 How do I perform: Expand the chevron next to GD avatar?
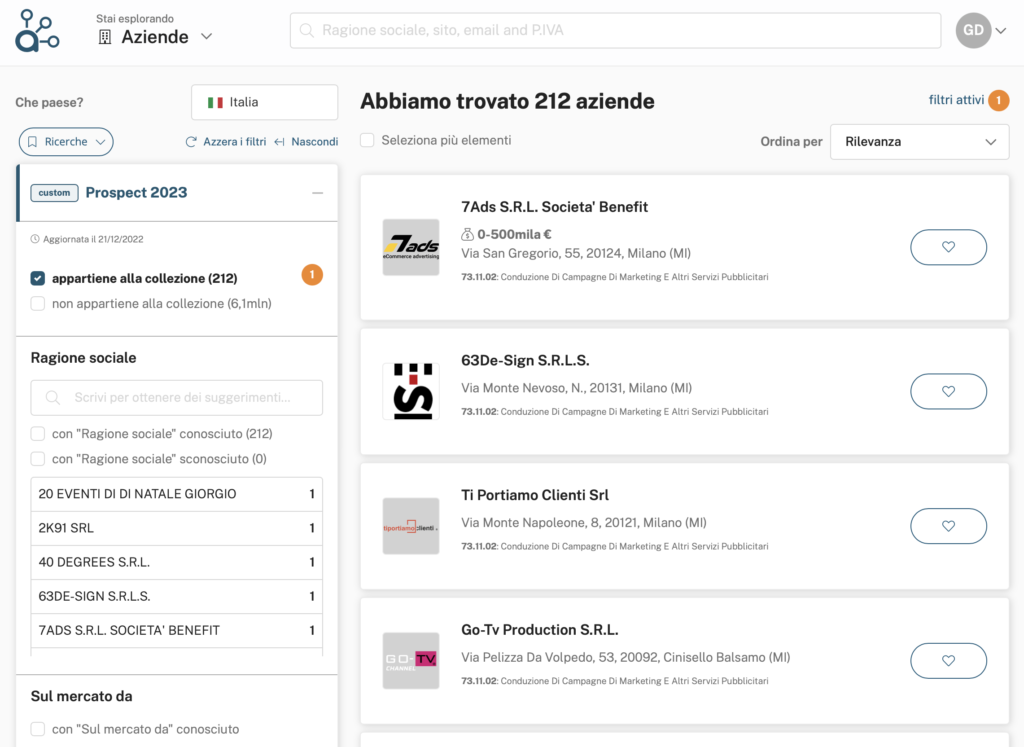click(x=1000, y=31)
